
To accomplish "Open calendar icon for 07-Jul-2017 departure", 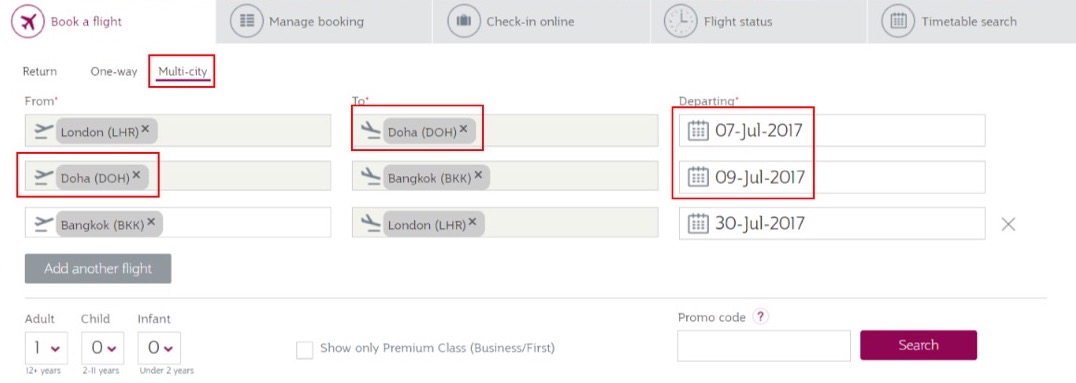I will coord(698,130).
